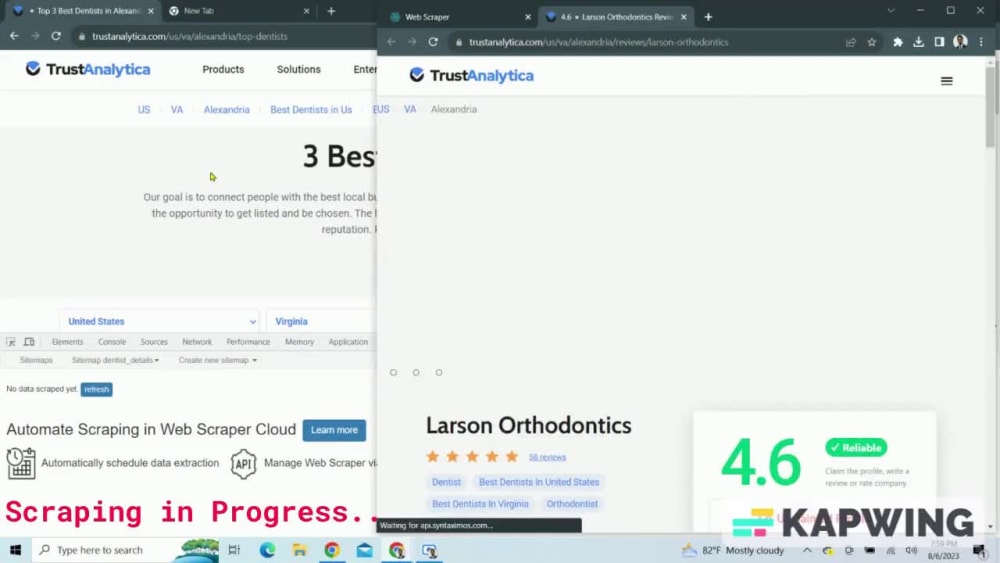Open right browser tab search chevron
This screenshot has height=563, width=1000.
[x=891, y=11]
